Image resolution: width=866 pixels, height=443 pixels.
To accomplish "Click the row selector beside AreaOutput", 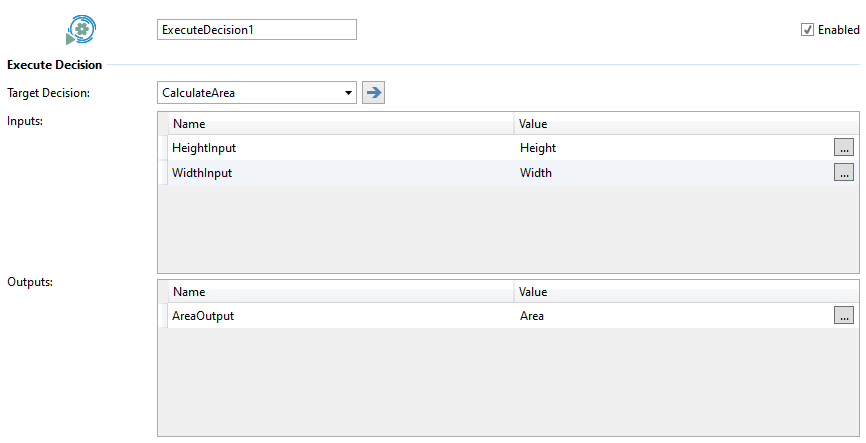I will [163, 316].
